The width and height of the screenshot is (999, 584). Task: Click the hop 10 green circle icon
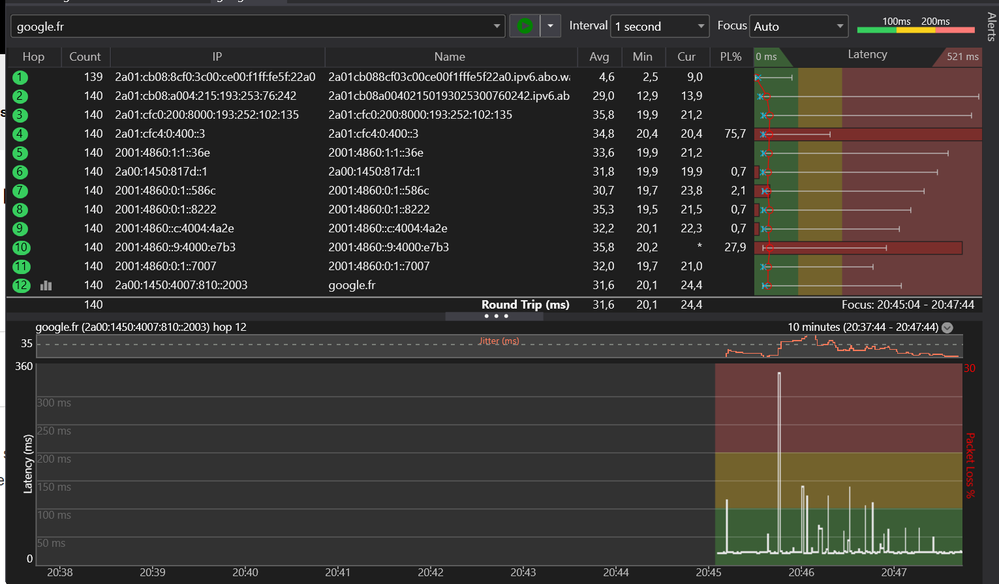point(20,247)
